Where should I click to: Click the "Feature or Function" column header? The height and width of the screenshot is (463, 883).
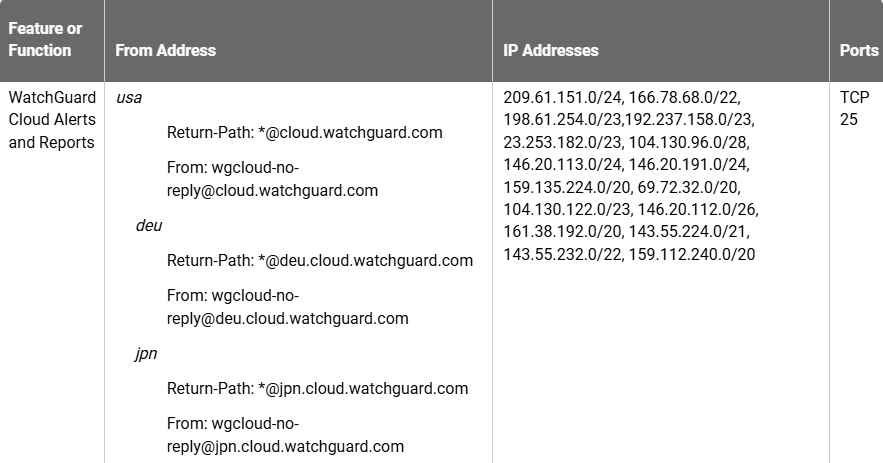coord(45,40)
